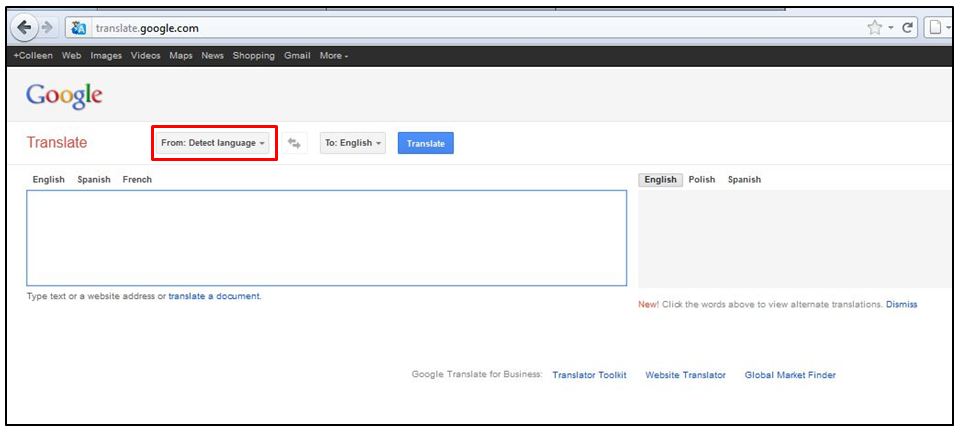Select French as the source language

pos(137,180)
